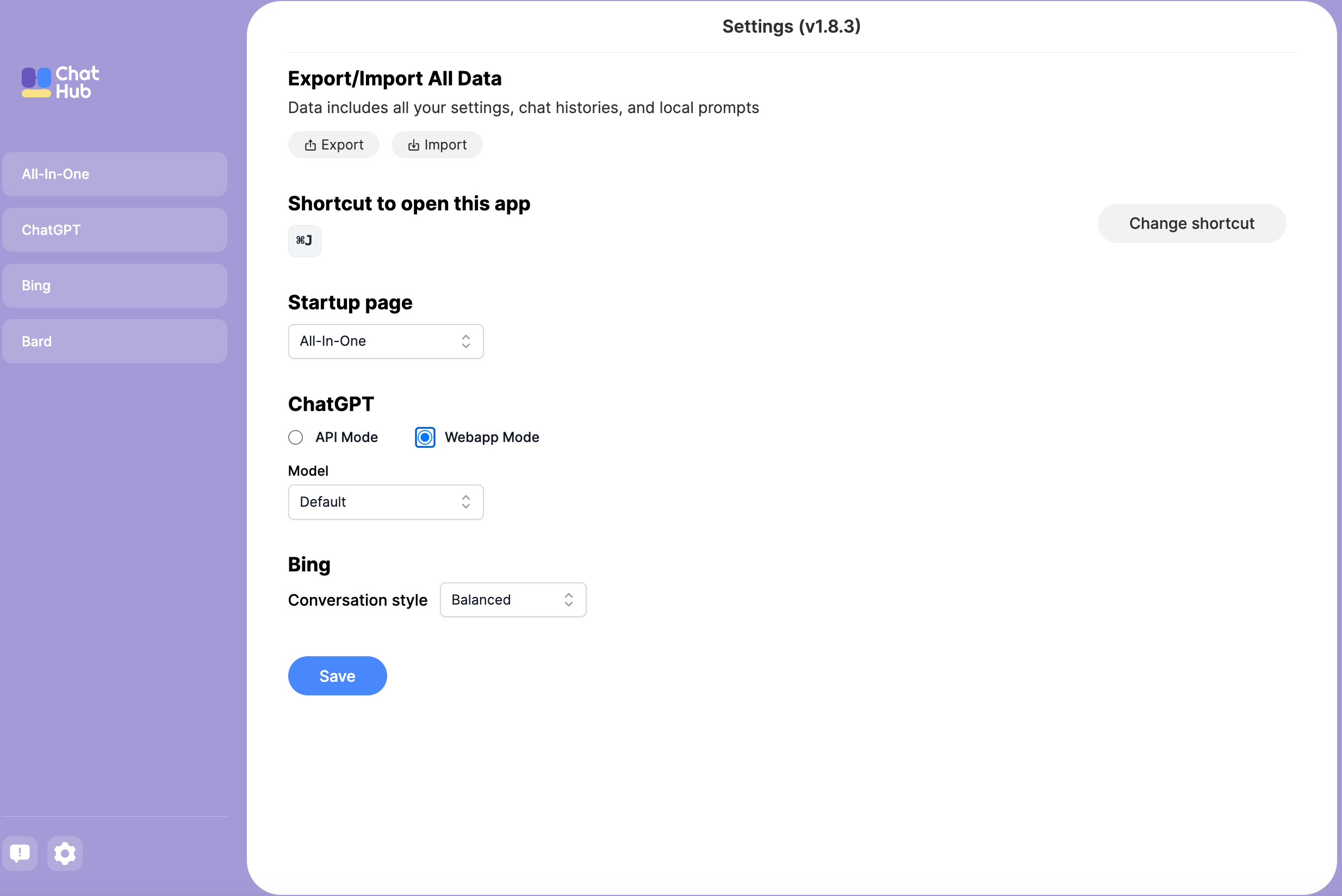The width and height of the screenshot is (1342, 896).
Task: Click the Import download icon
Action: click(413, 145)
